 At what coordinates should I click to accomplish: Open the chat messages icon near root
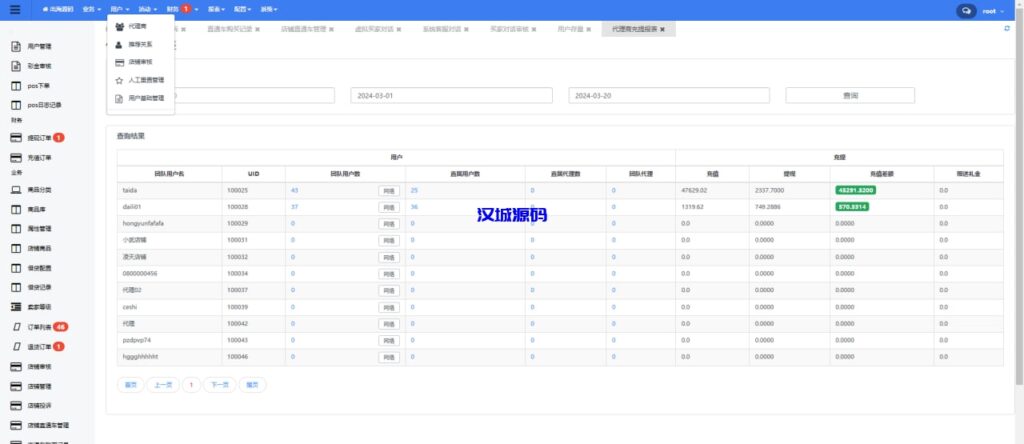point(966,11)
